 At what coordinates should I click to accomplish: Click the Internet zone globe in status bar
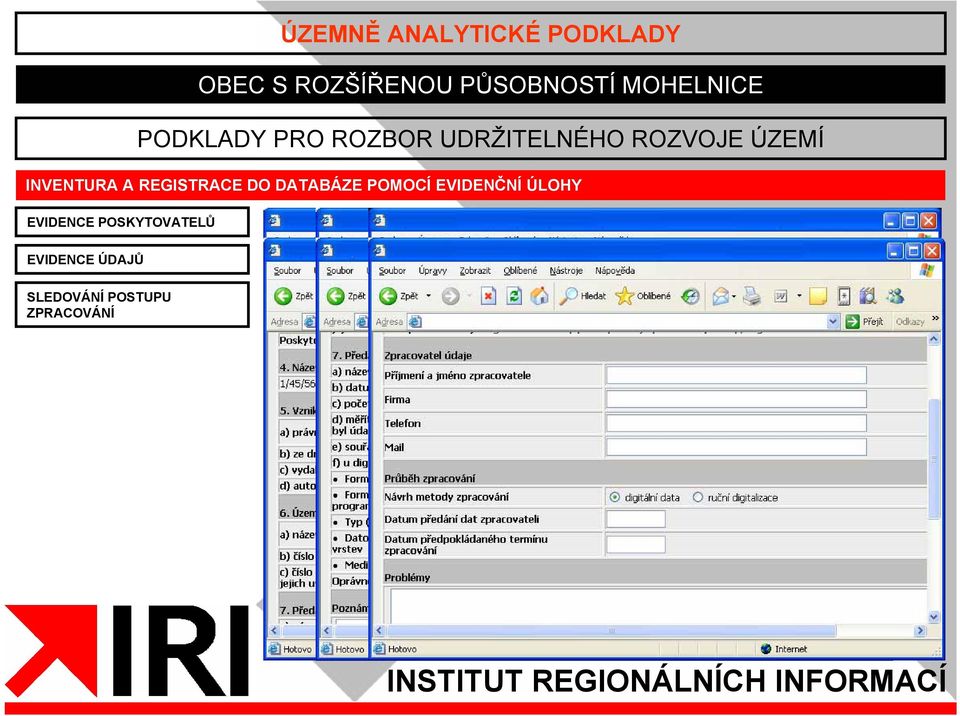pyautogui.click(x=765, y=649)
